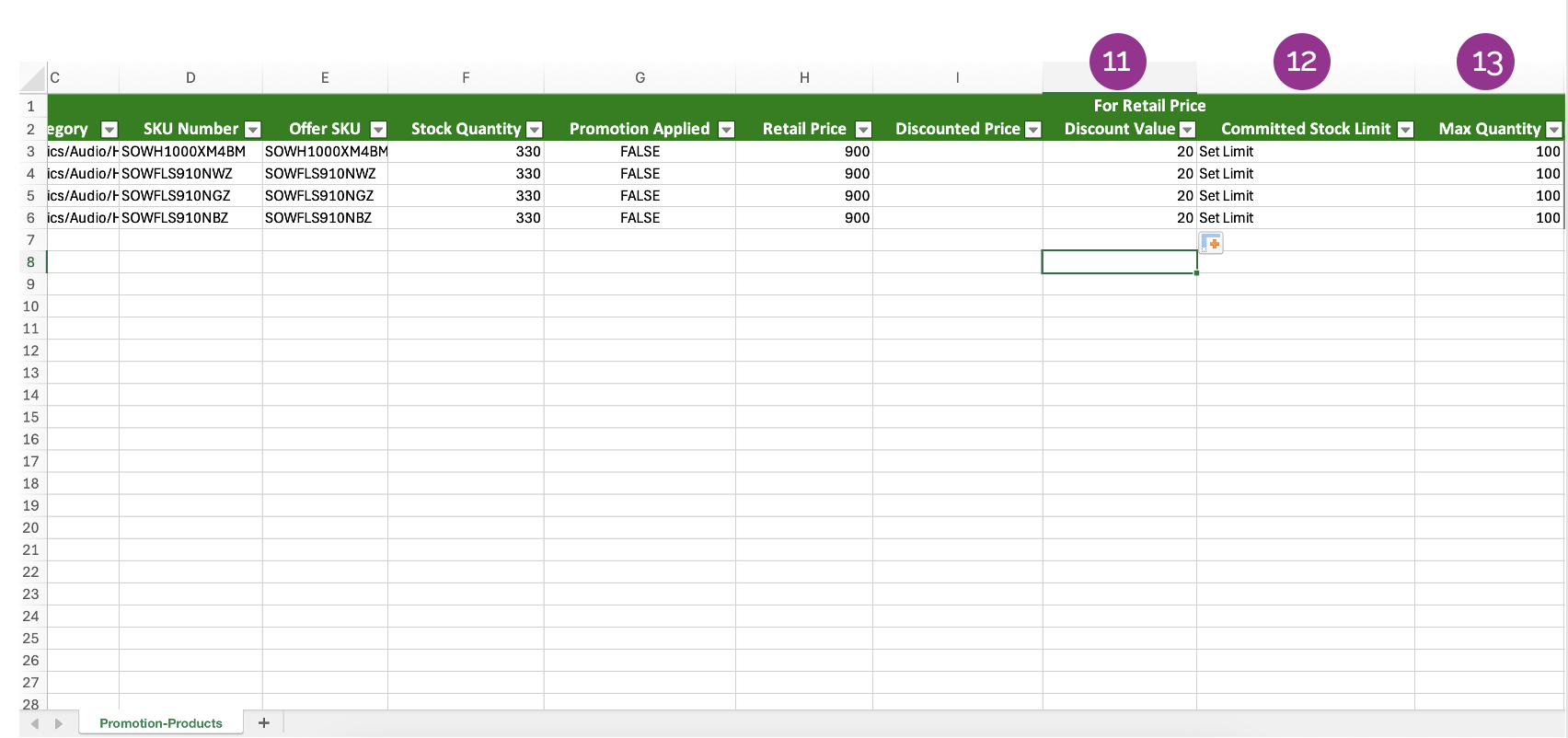Select row 7 header
This screenshot has width=1568, height=738.
(x=31, y=240)
